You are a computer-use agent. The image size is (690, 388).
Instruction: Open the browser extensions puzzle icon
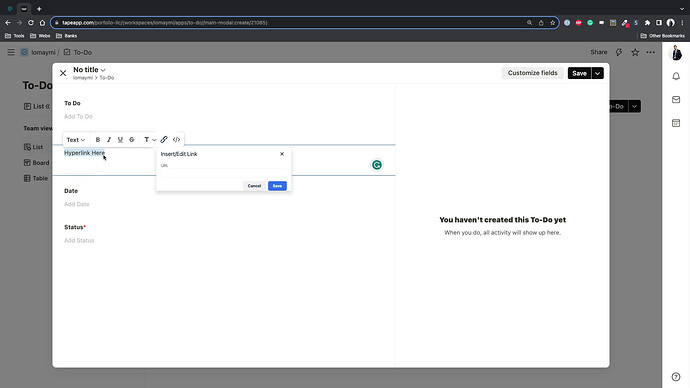tap(647, 22)
